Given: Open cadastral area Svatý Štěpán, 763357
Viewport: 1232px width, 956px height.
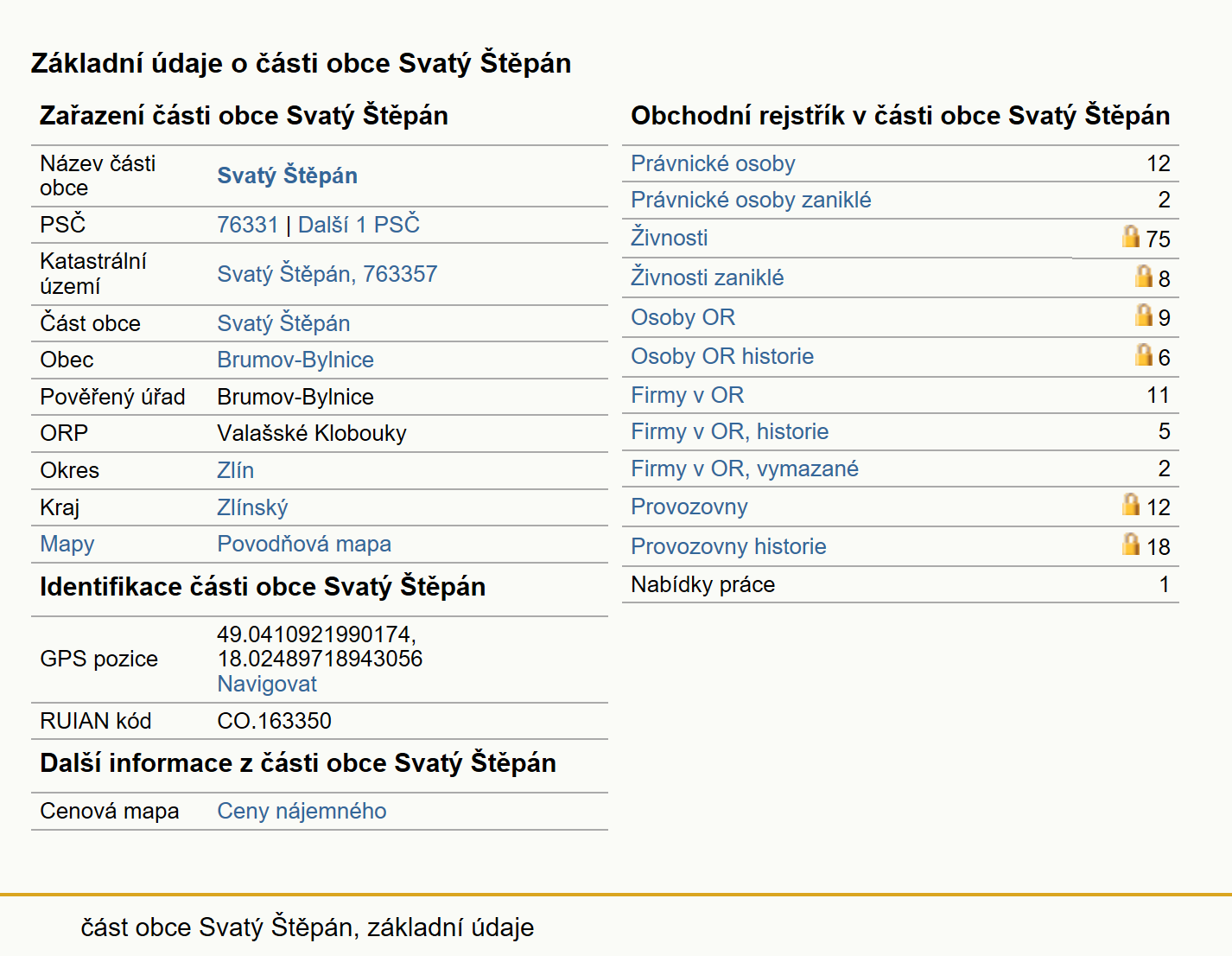Looking at the screenshot, I should [327, 274].
